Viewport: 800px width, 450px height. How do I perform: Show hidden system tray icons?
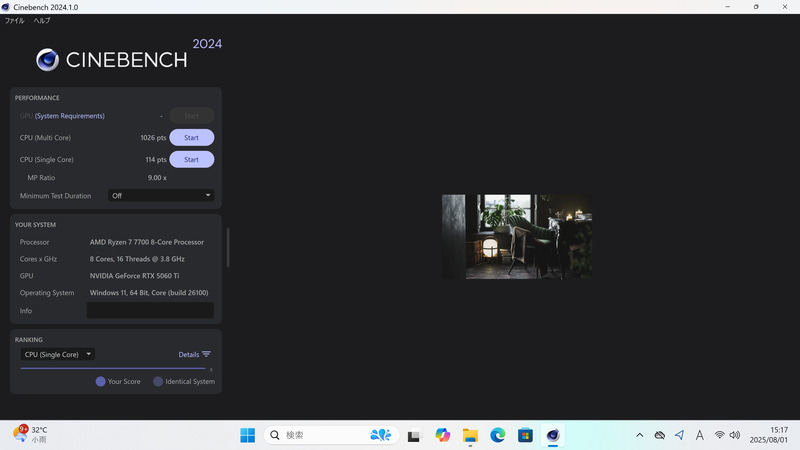click(639, 435)
